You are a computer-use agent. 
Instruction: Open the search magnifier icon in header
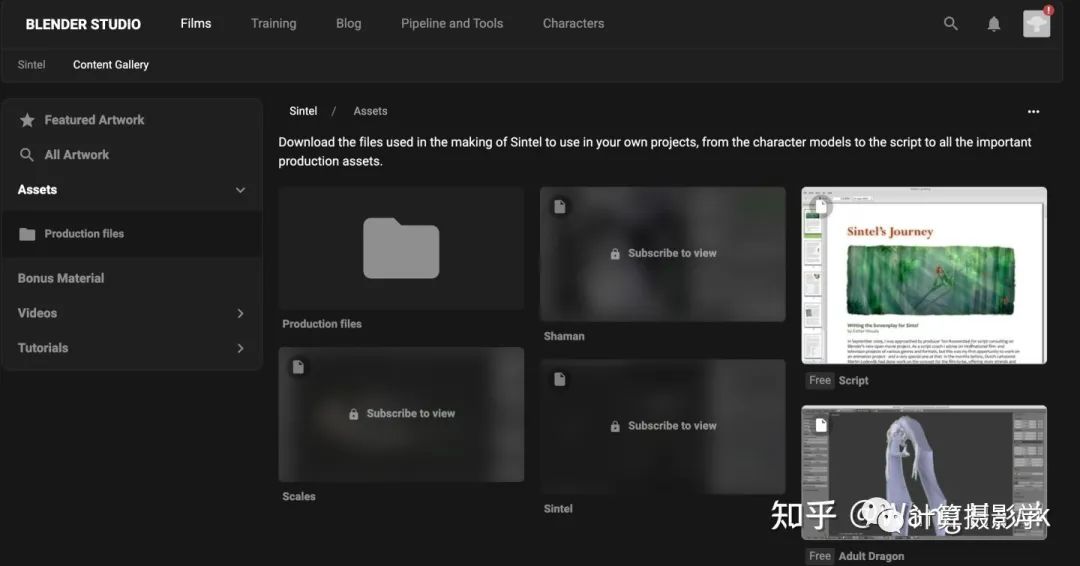[951, 23]
